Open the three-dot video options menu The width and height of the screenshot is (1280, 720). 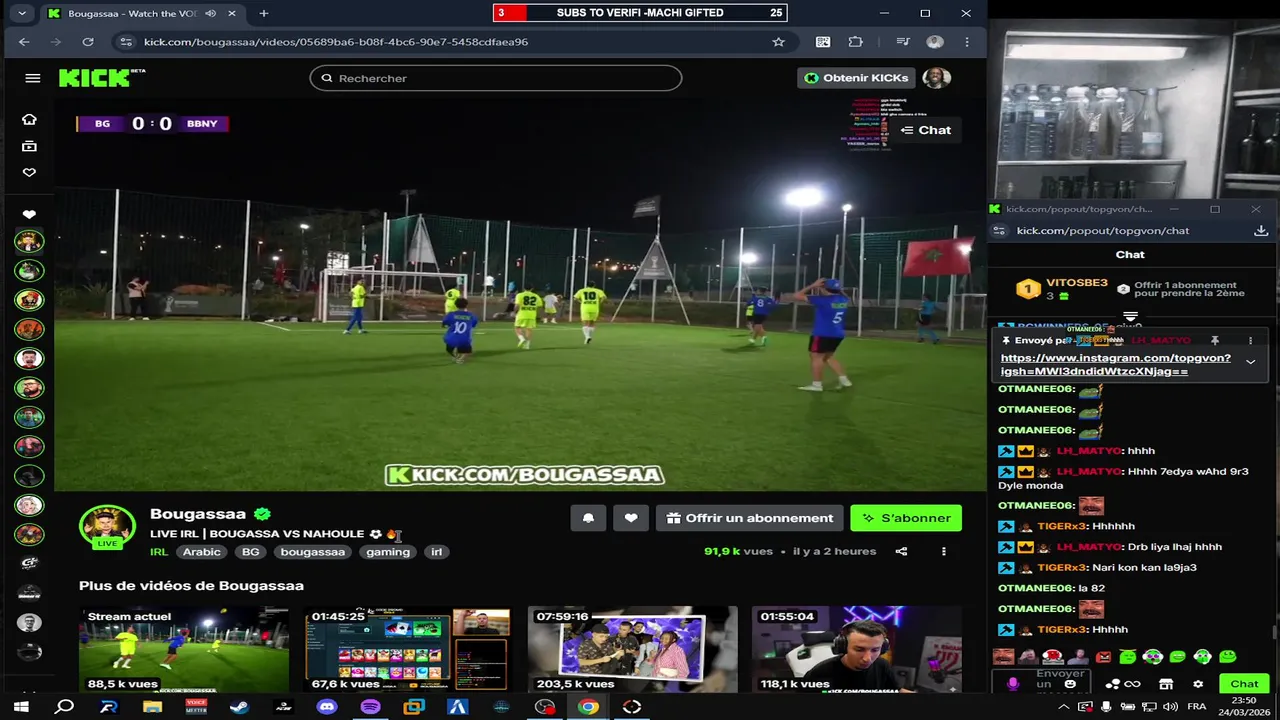coord(943,551)
